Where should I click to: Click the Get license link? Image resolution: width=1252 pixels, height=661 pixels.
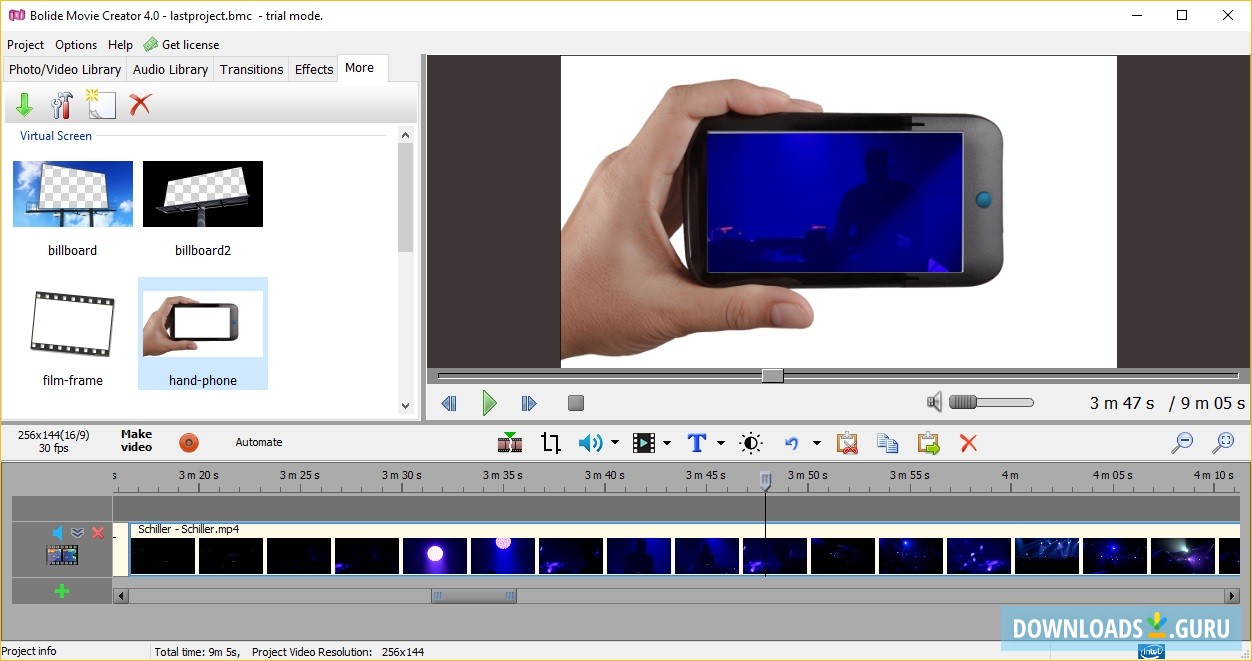(x=190, y=45)
